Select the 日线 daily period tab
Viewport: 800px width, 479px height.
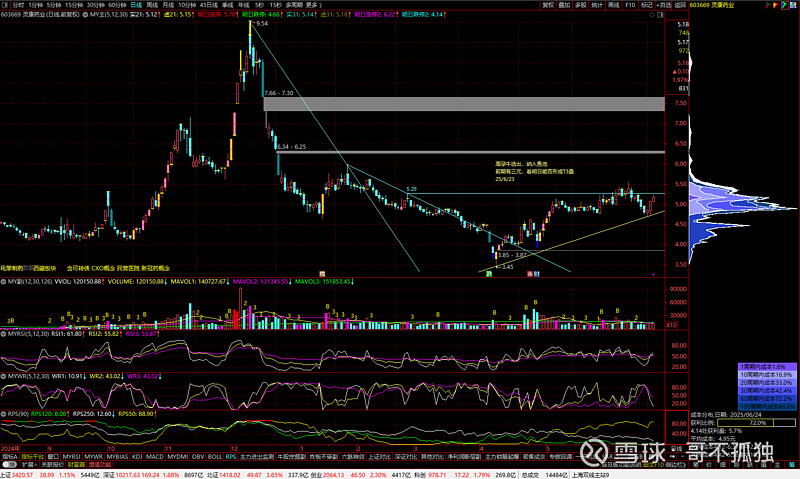coord(136,5)
